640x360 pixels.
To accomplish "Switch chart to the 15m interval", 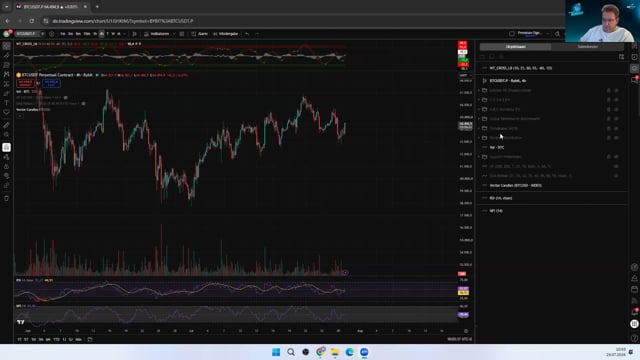I will coord(87,33).
